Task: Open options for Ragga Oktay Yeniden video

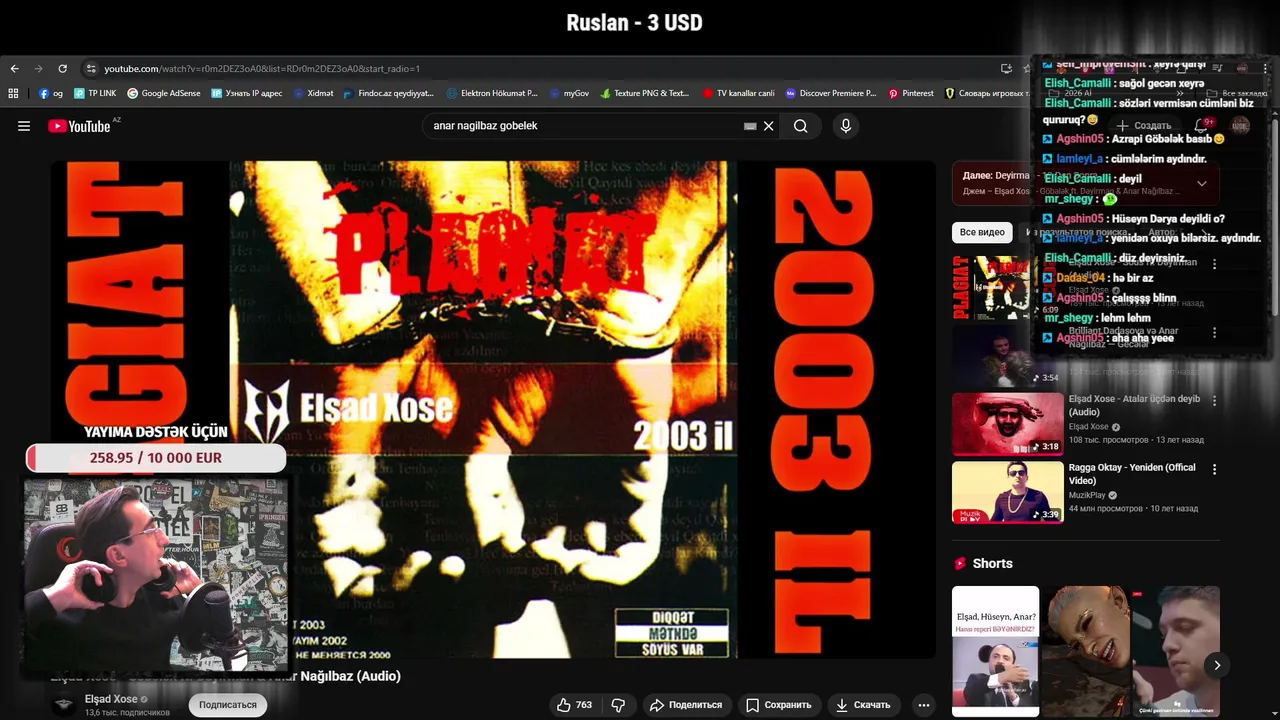Action: [1214, 469]
